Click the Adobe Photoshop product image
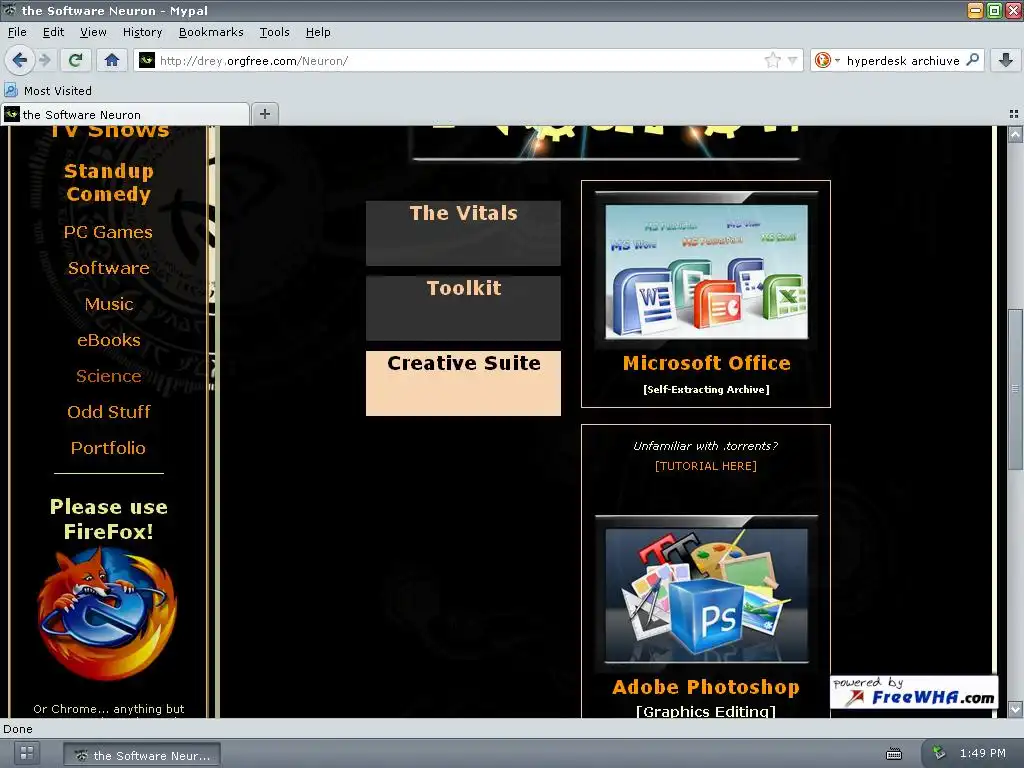 point(706,594)
